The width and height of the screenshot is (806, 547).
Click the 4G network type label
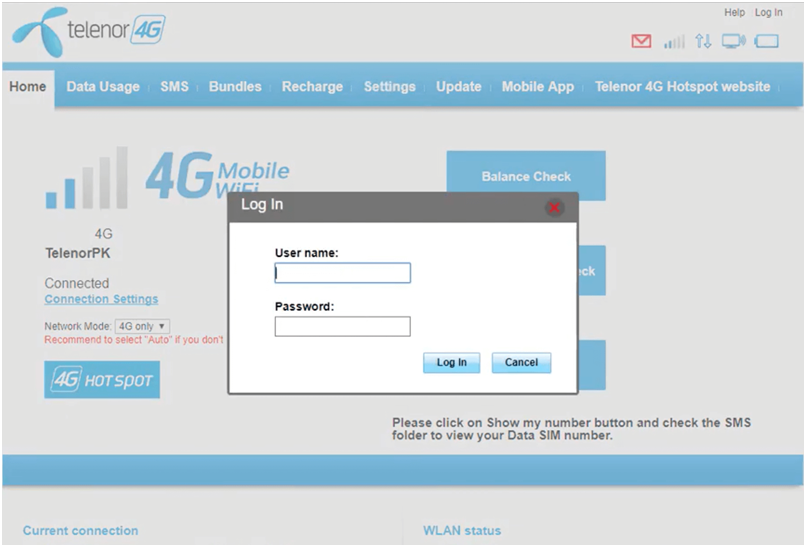[103, 234]
